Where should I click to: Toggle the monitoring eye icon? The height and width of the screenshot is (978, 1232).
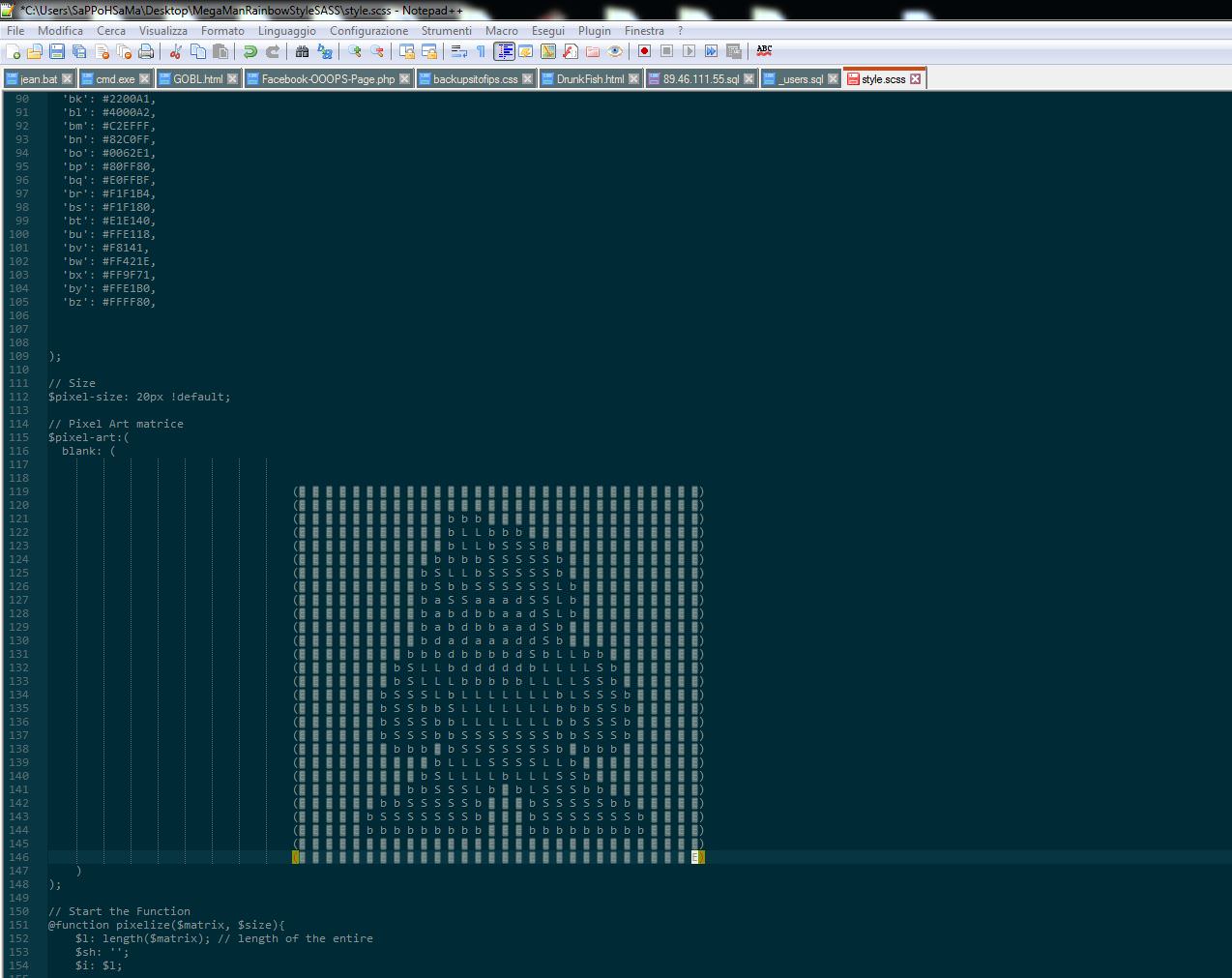[x=615, y=51]
